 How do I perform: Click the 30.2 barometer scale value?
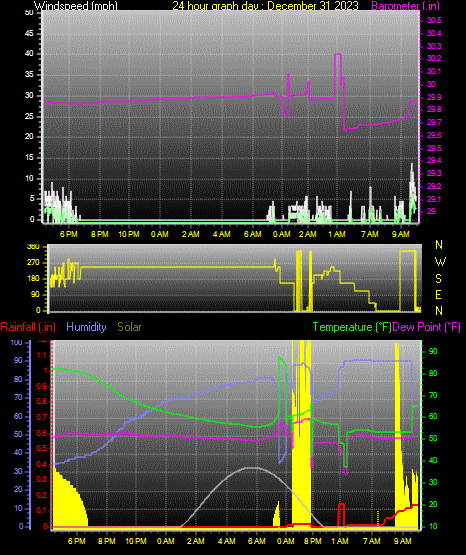pos(434,58)
